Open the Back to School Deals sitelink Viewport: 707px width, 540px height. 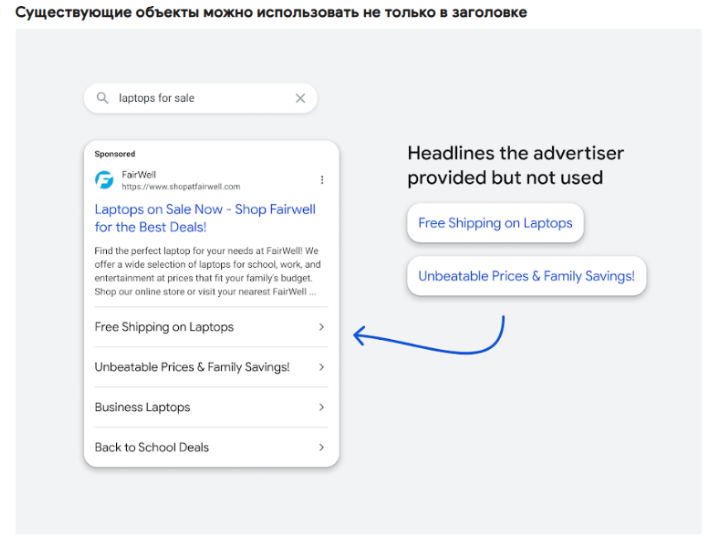pyautogui.click(x=211, y=447)
